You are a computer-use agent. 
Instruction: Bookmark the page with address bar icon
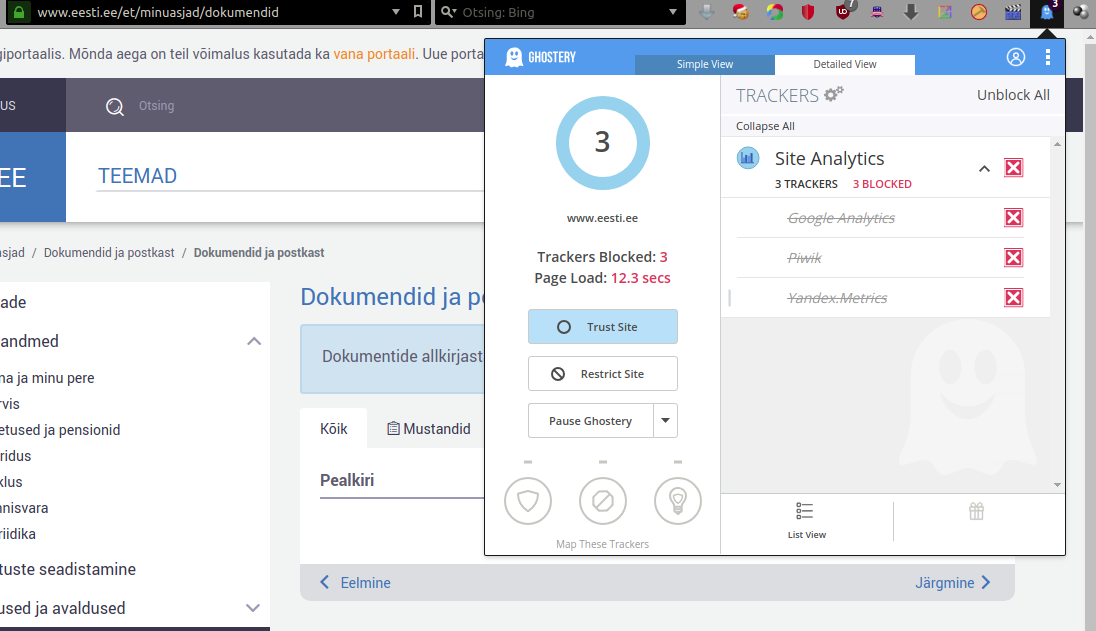[x=418, y=12]
